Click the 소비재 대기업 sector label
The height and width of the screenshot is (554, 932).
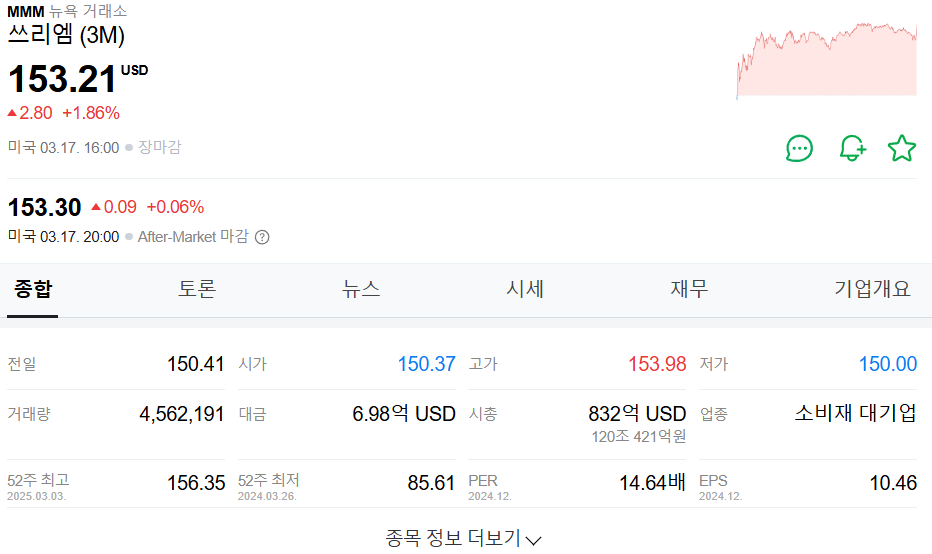[855, 413]
